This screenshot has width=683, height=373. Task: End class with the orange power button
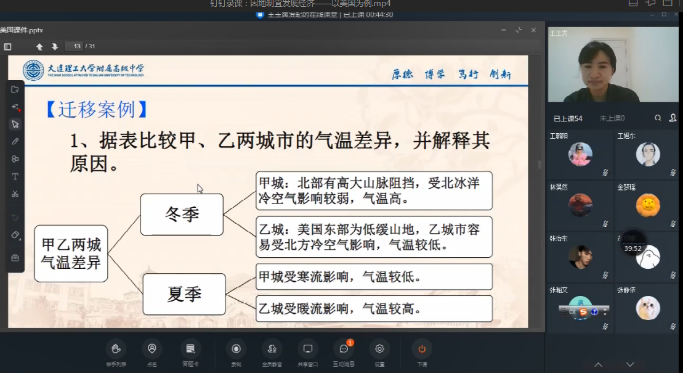(422, 353)
